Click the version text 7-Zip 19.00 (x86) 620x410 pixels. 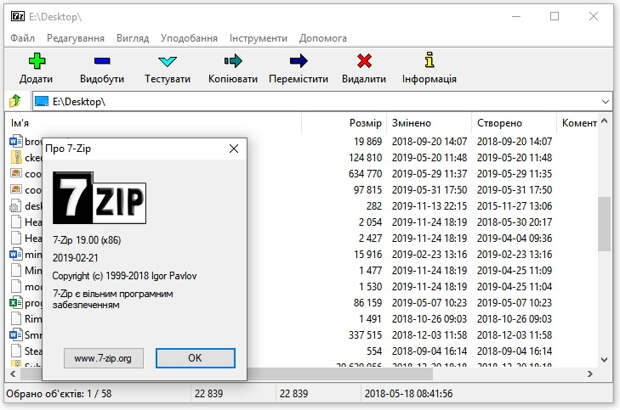tap(87, 240)
